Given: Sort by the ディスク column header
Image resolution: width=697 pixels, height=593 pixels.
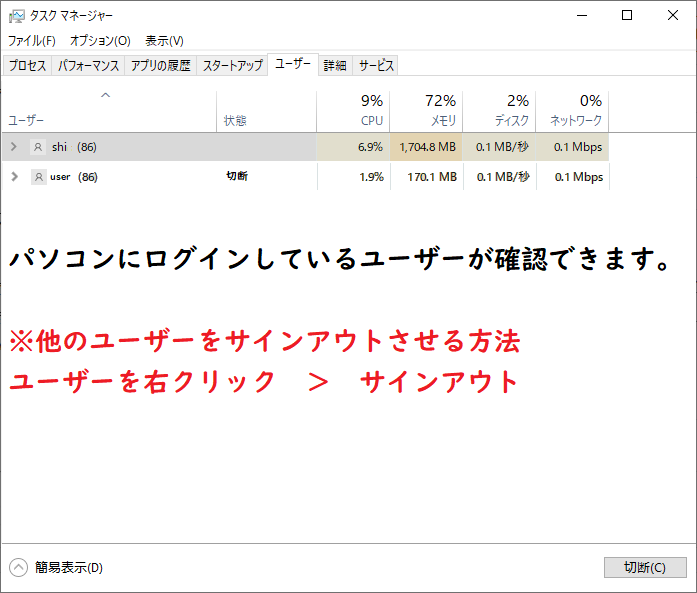Looking at the screenshot, I should (499, 112).
